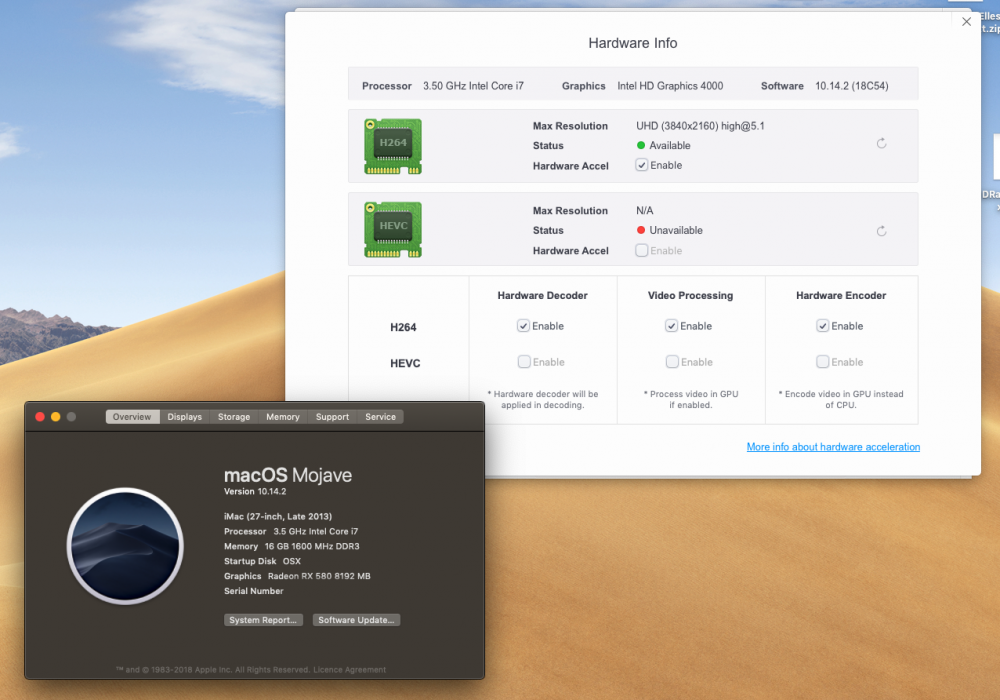Click the H264 chip icon
This screenshot has height=700, width=1000.
coord(393,146)
